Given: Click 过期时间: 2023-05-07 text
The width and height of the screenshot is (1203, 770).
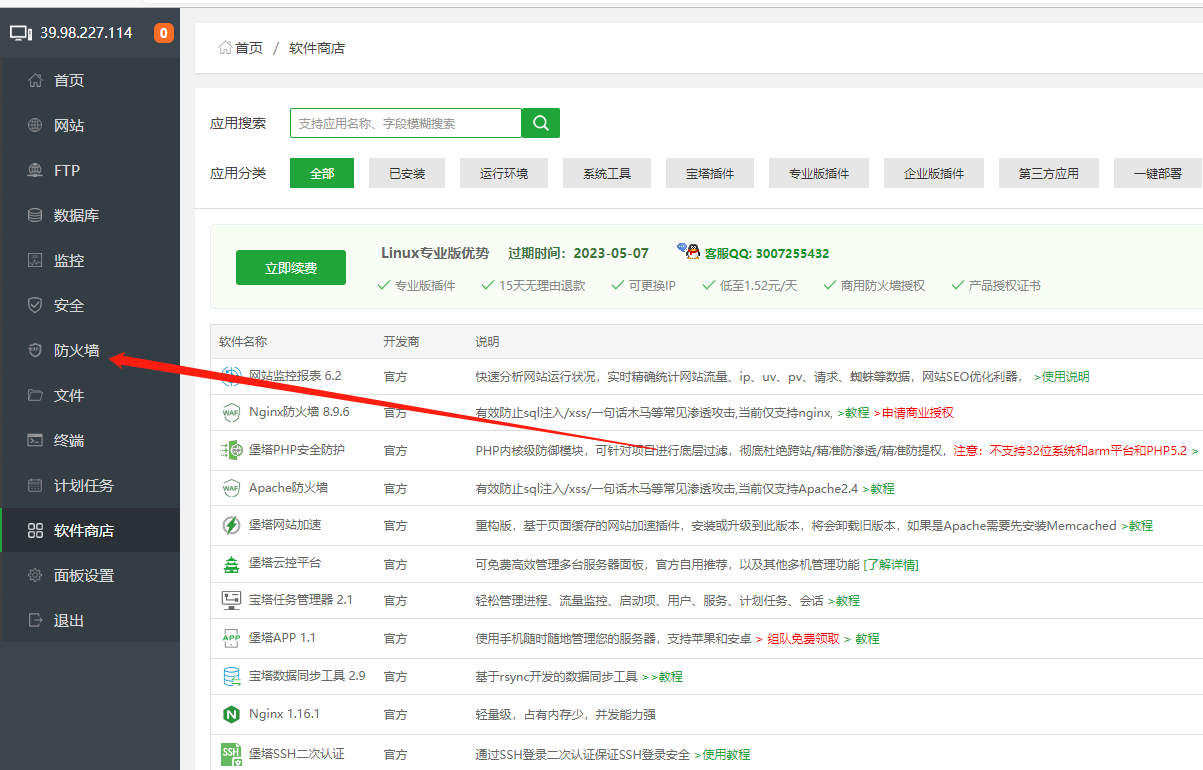Looking at the screenshot, I should 578,253.
